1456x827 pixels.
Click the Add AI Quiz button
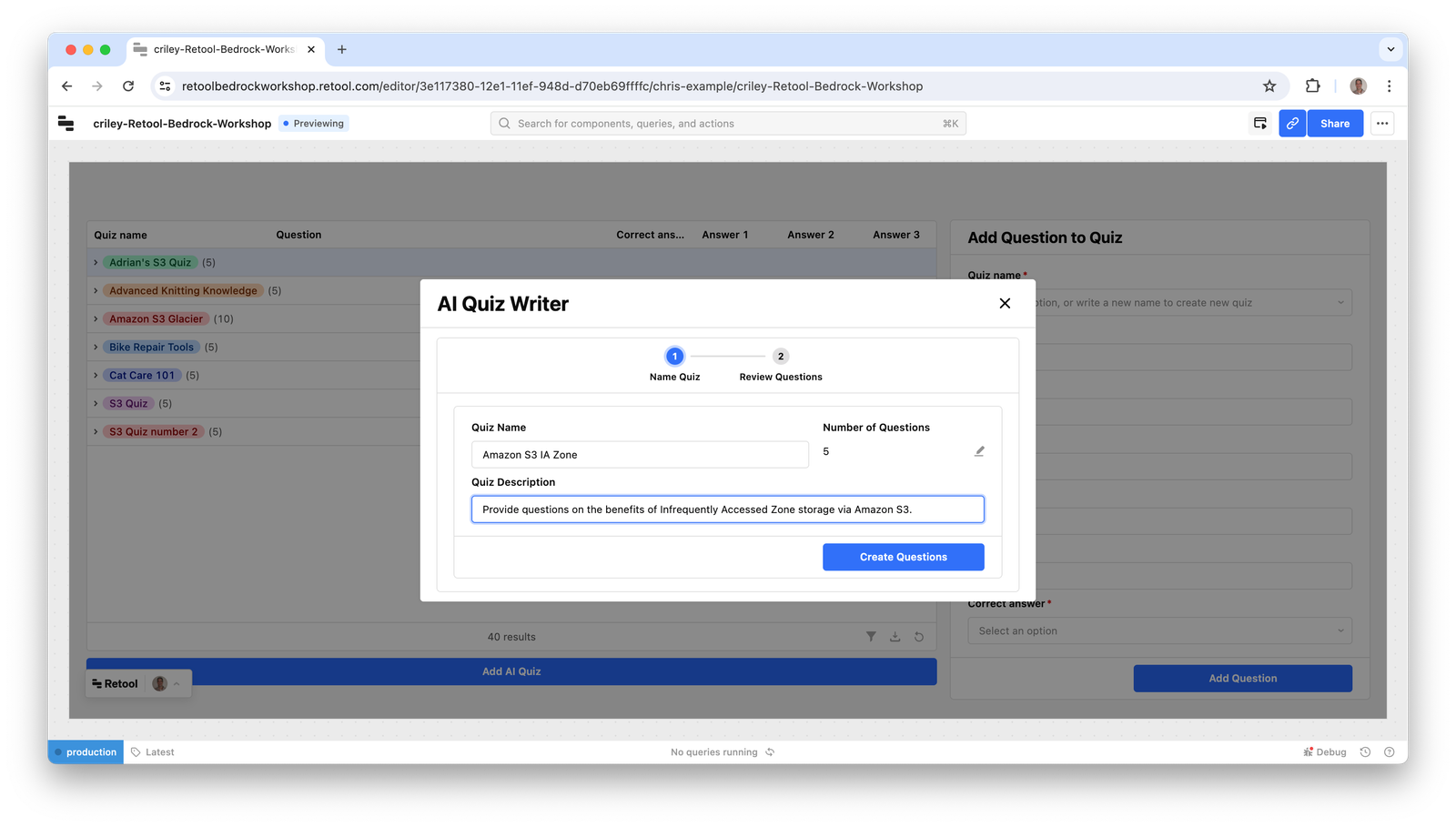(511, 671)
